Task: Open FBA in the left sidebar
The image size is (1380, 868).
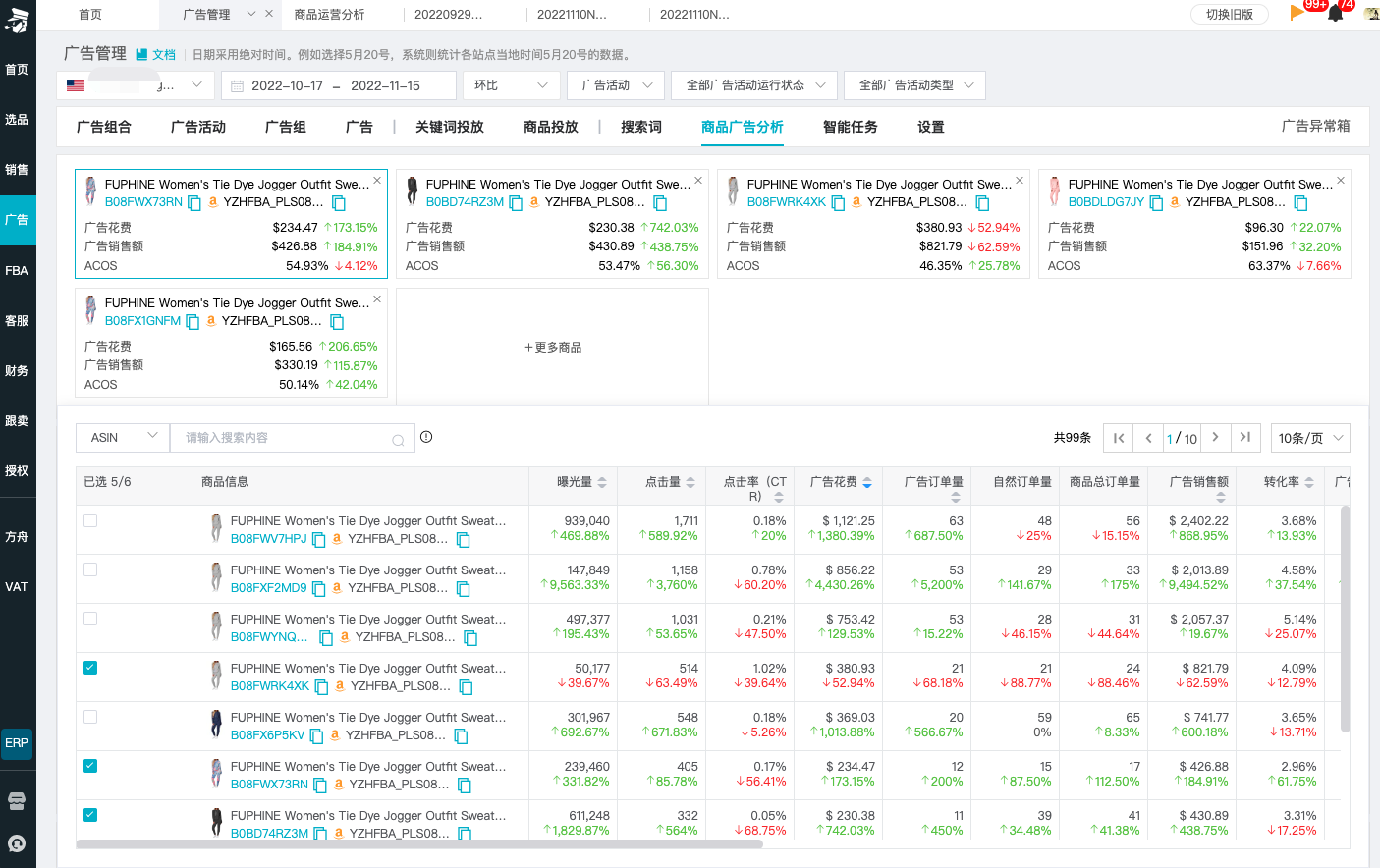Action: pos(17,270)
